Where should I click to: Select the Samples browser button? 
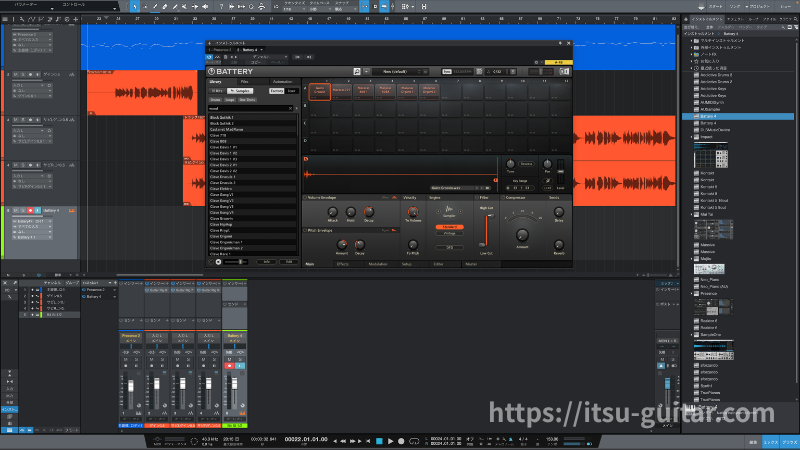[240, 91]
